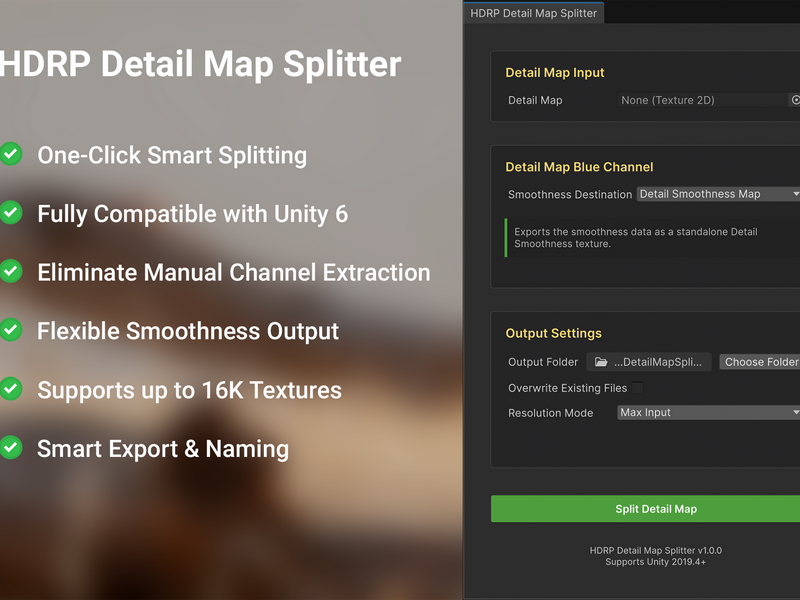Image resolution: width=800 pixels, height=600 pixels.
Task: Click the green check beside One-Click Smart Splitting
Action: pyautogui.click(x=10, y=154)
